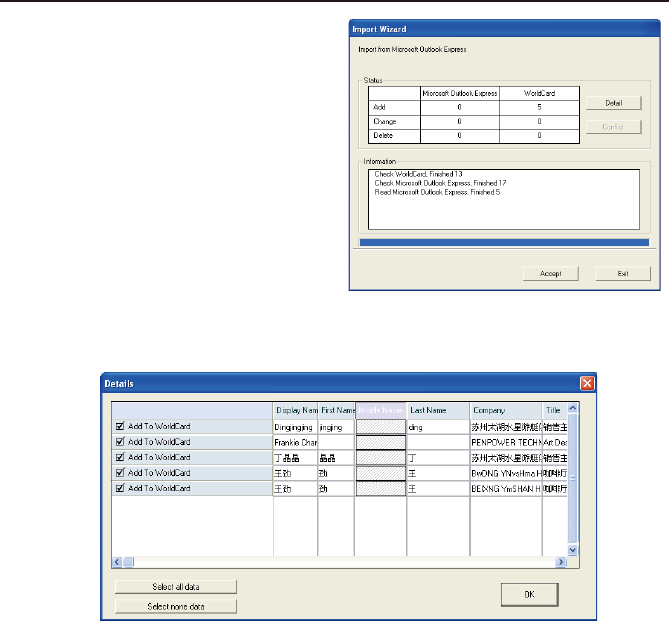Screen dimensions: 669x621
Task: Select the highlighted Middle Name column header
Action: 381,410
